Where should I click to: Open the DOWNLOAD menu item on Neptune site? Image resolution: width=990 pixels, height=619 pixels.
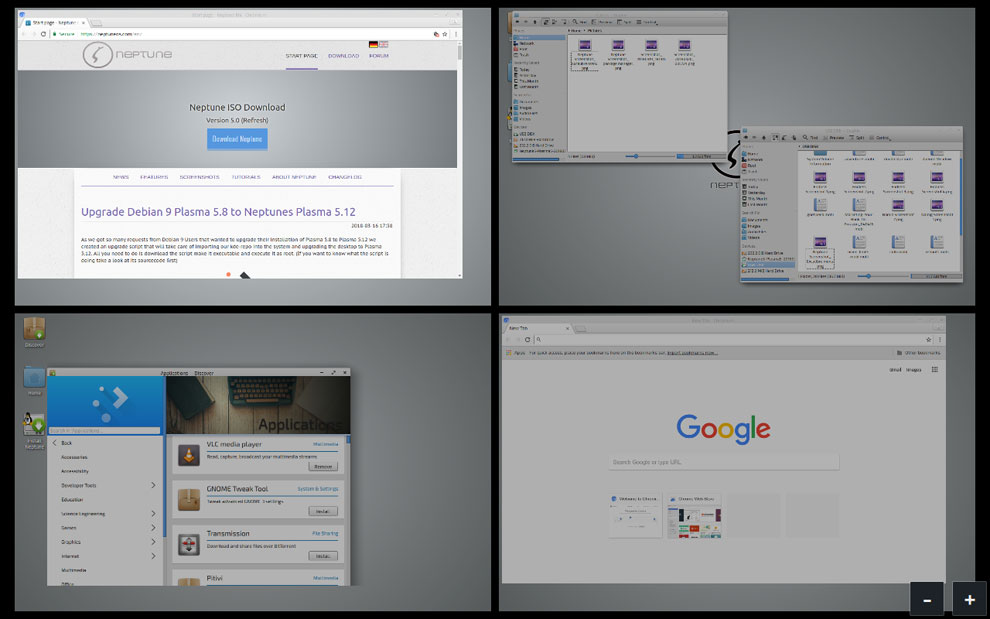pos(343,56)
